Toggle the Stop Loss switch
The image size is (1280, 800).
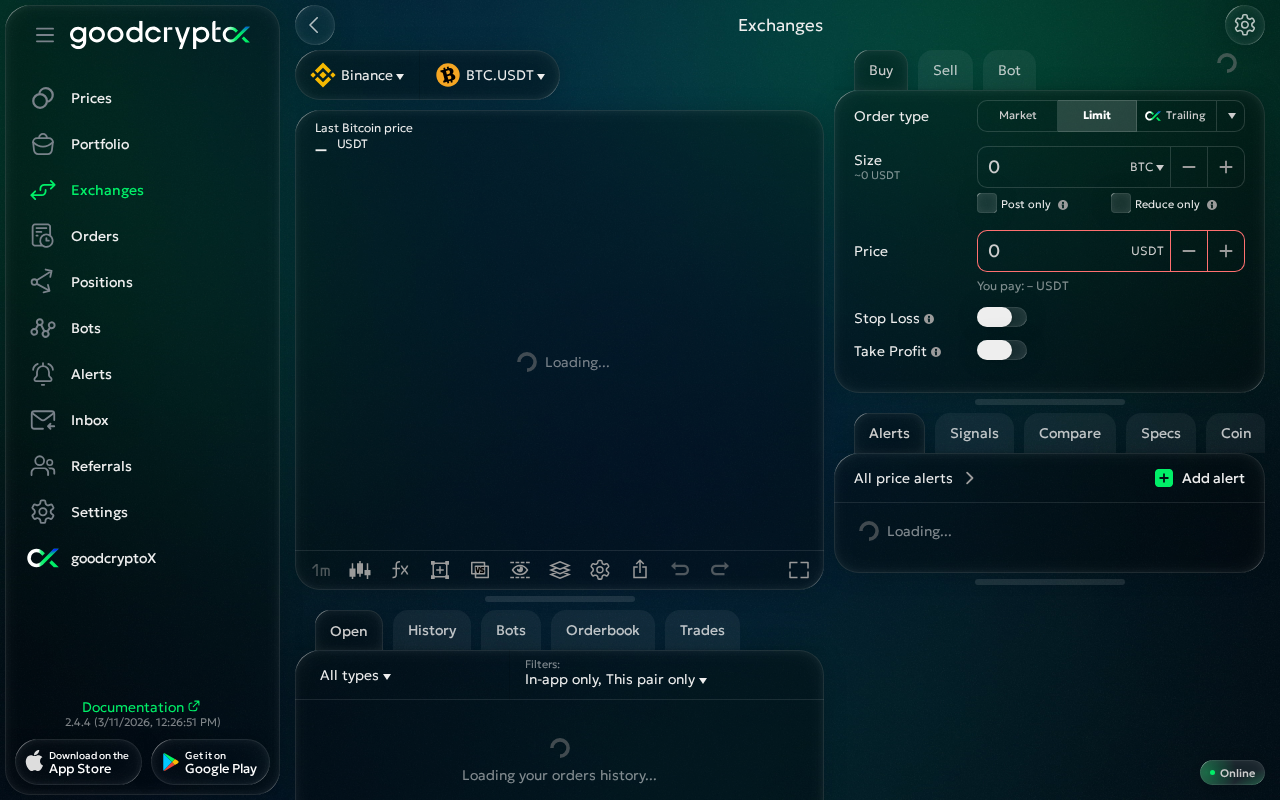click(x=1002, y=318)
